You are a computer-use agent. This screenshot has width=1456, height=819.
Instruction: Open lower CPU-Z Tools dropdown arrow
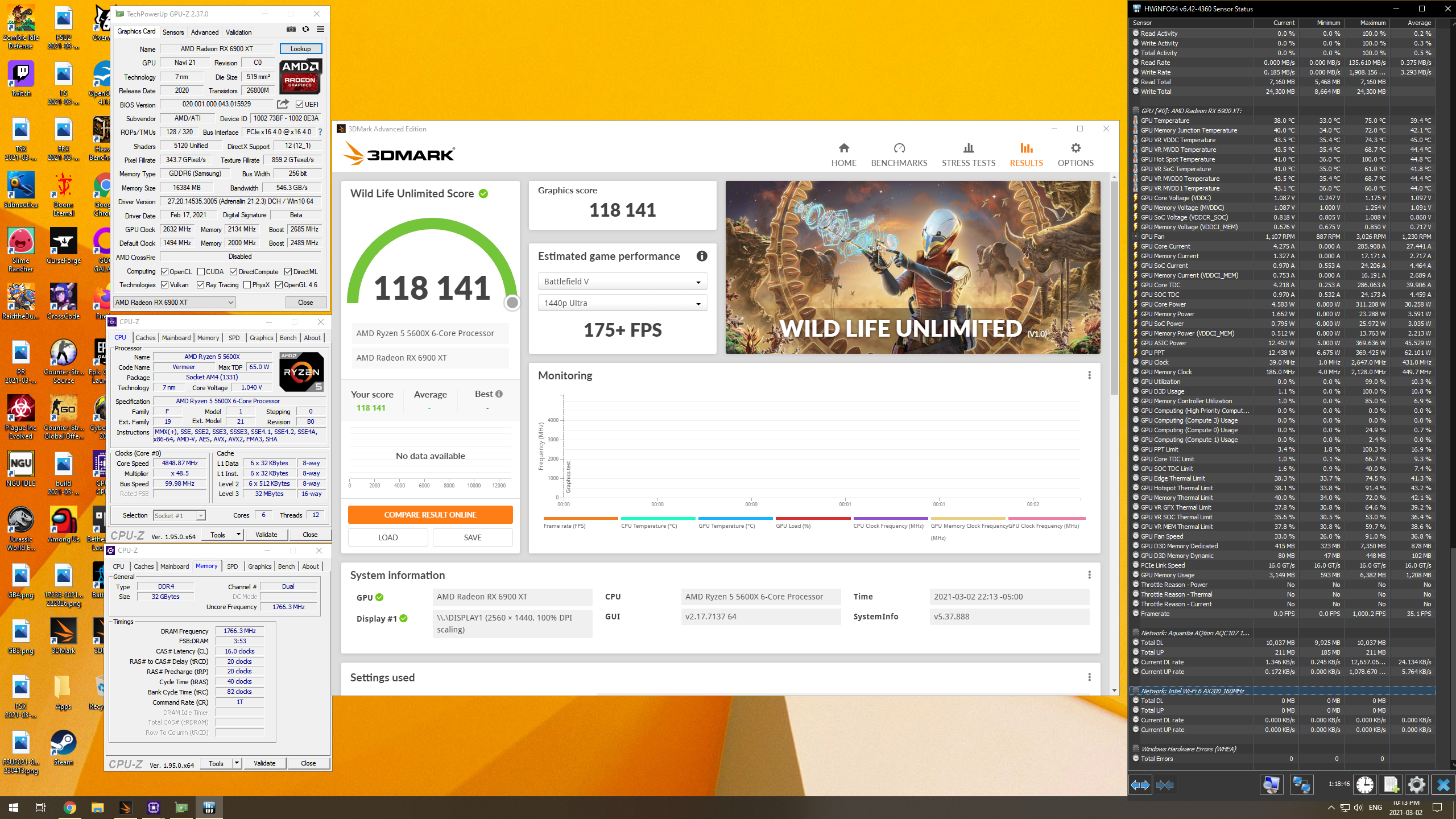tap(237, 763)
